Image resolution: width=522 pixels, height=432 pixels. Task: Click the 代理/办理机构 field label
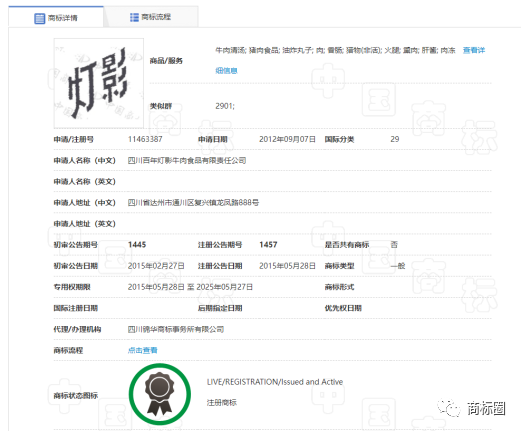(x=77, y=329)
